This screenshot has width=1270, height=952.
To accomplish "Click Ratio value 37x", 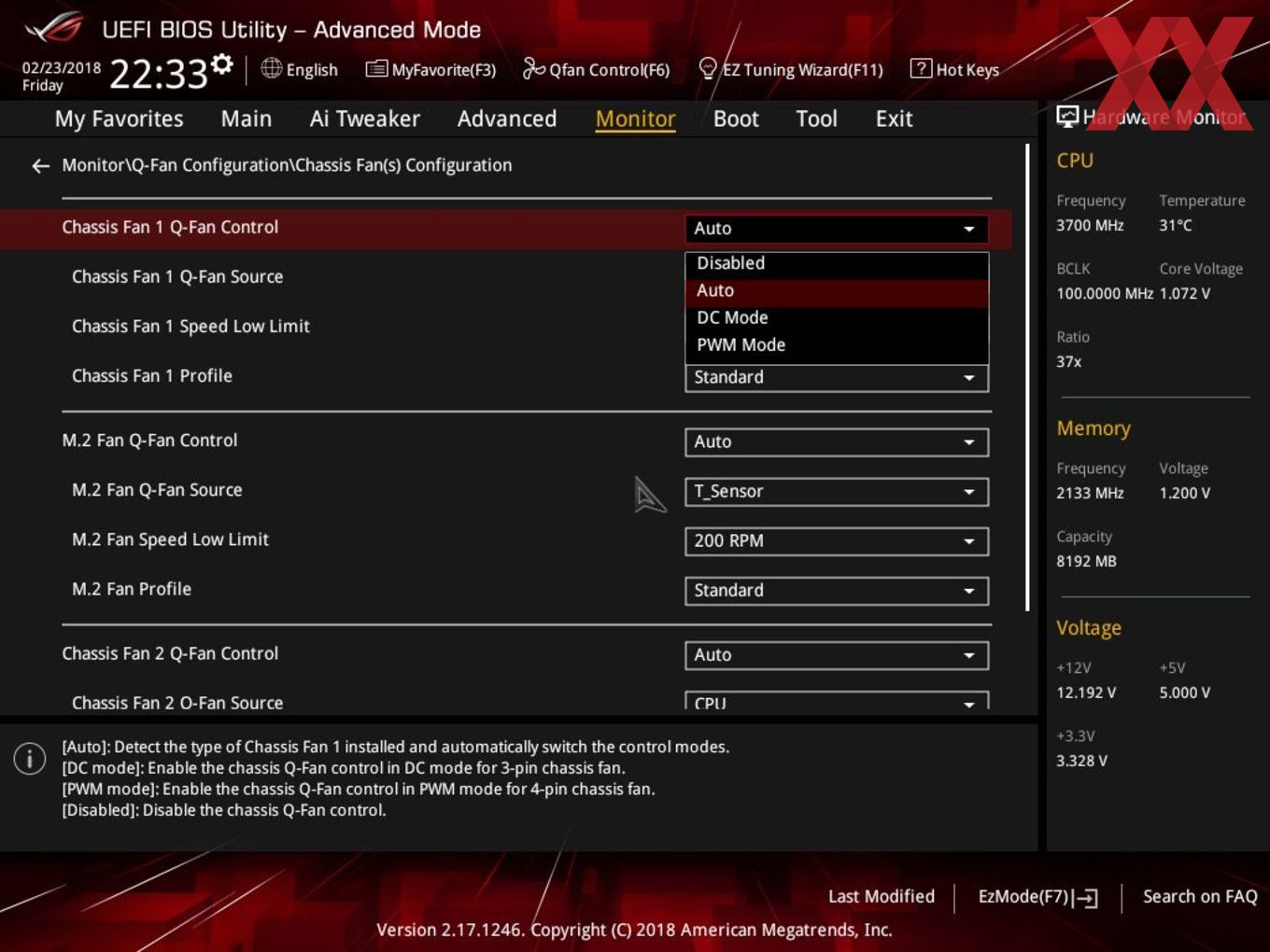I will point(1069,362).
